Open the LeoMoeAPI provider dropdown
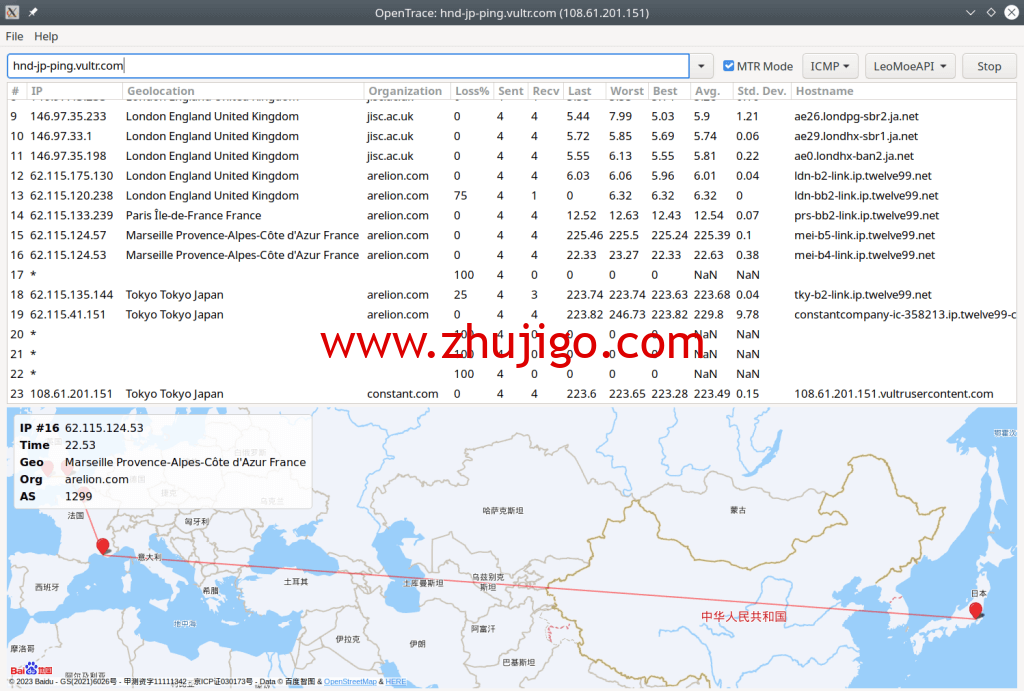 click(910, 66)
